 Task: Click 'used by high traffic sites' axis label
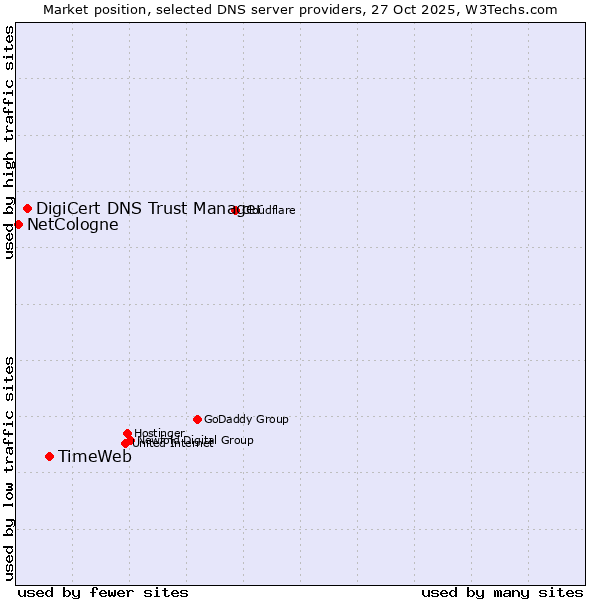[x=9, y=143]
